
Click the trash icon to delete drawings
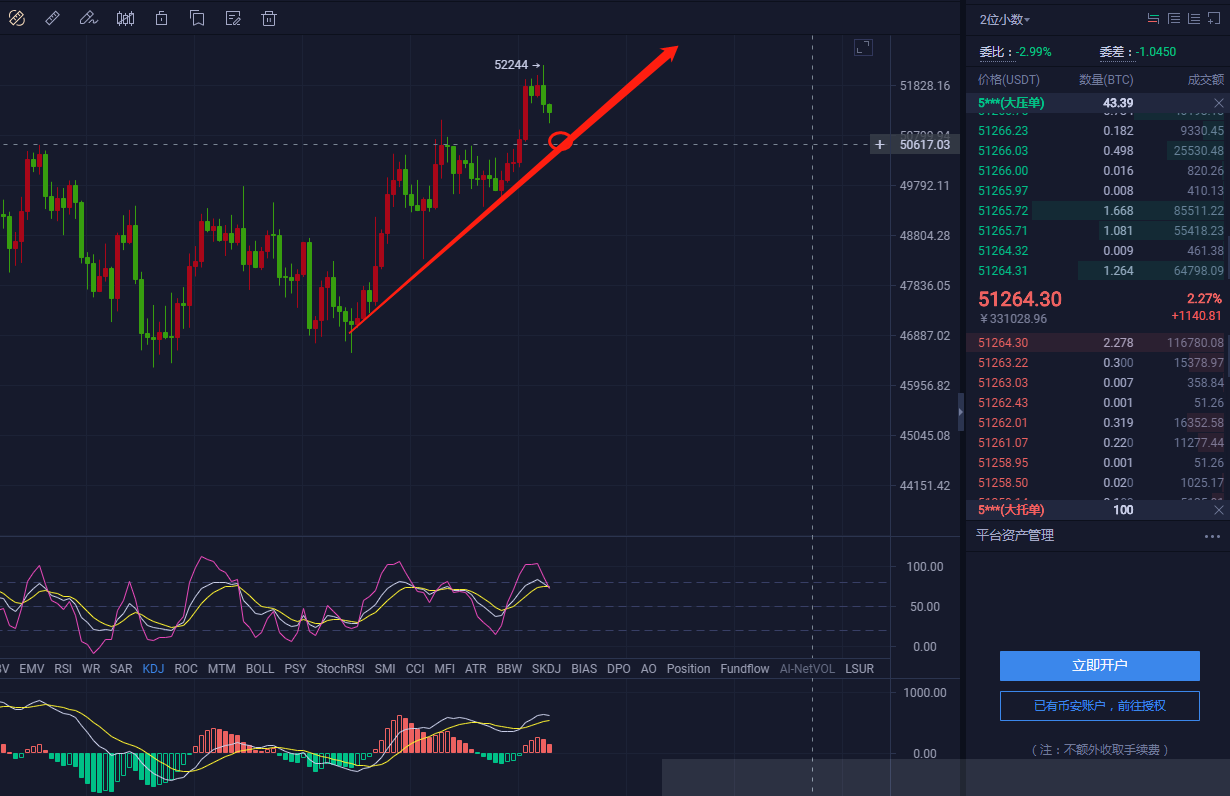(x=268, y=18)
